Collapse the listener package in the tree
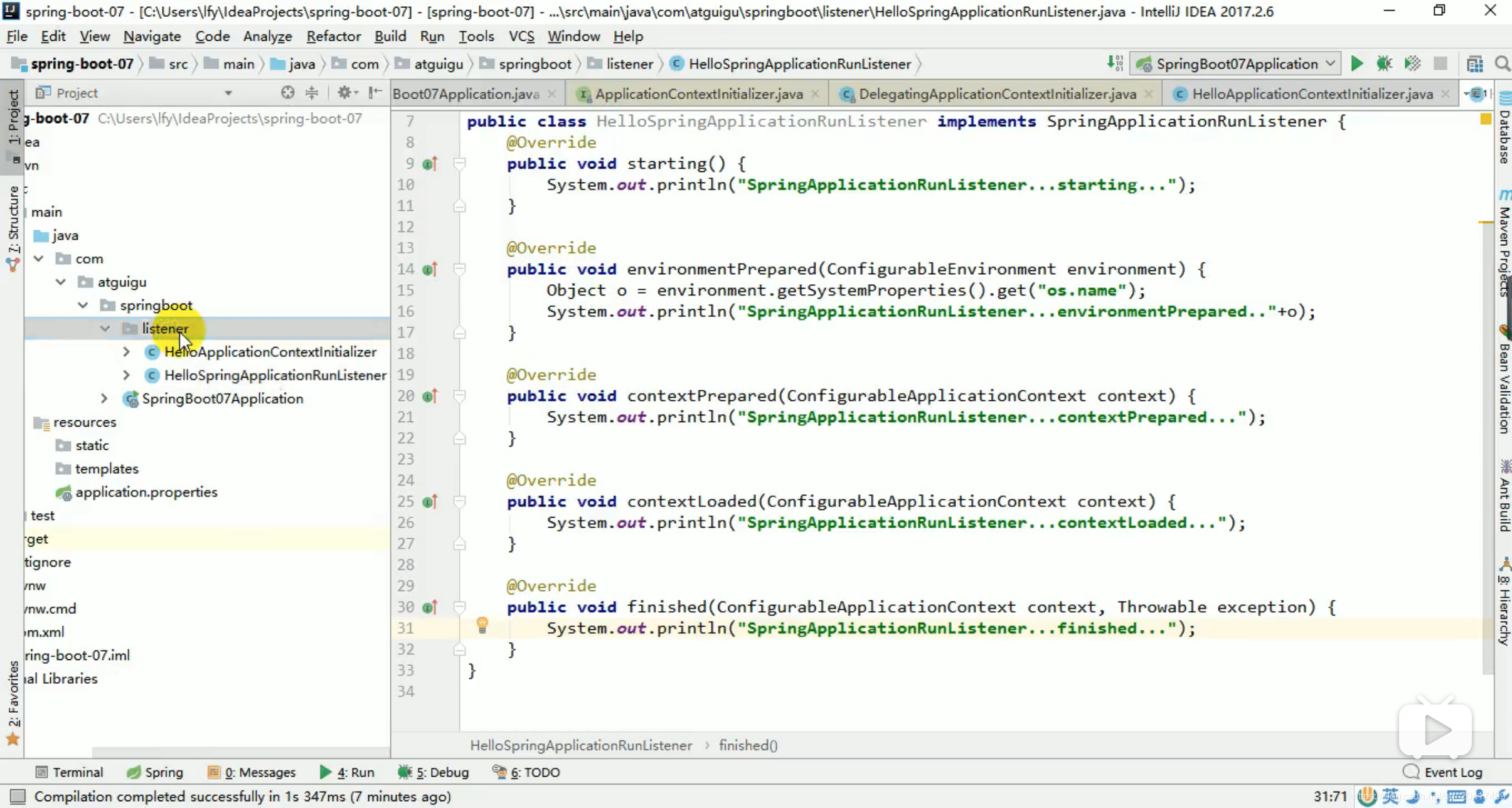The width and height of the screenshot is (1512, 808). [105, 329]
